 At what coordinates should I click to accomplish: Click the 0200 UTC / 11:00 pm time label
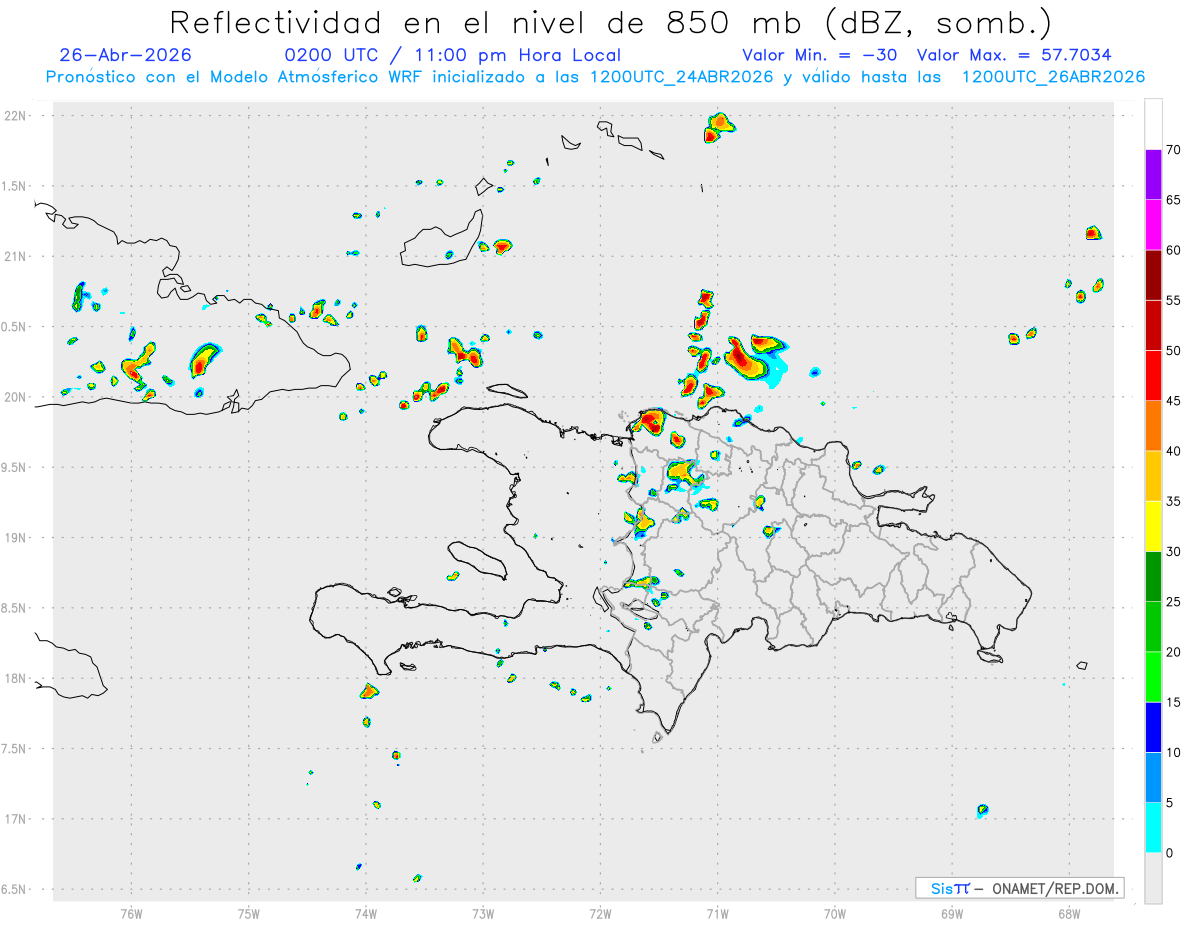point(453,55)
